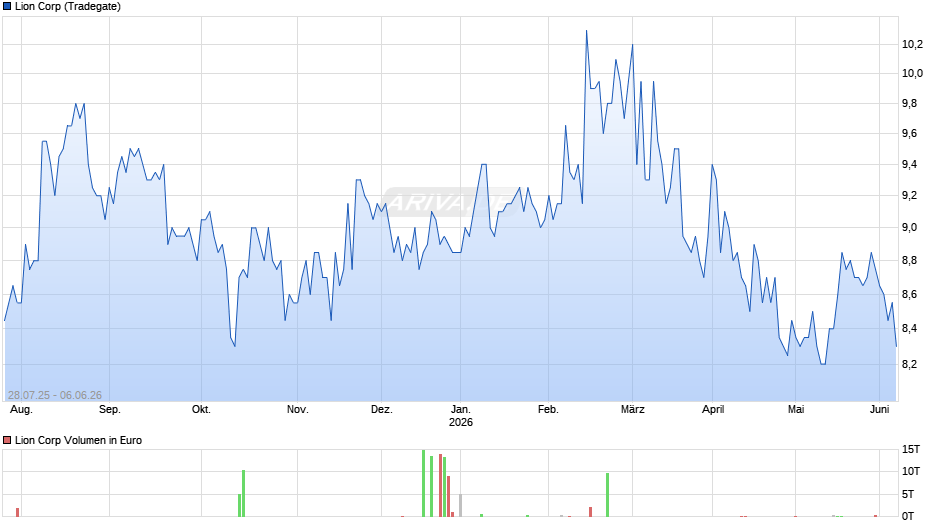Click the date range '28.07.25 - 06.06.26'
Screen dimensions: 940x526
click(55, 395)
